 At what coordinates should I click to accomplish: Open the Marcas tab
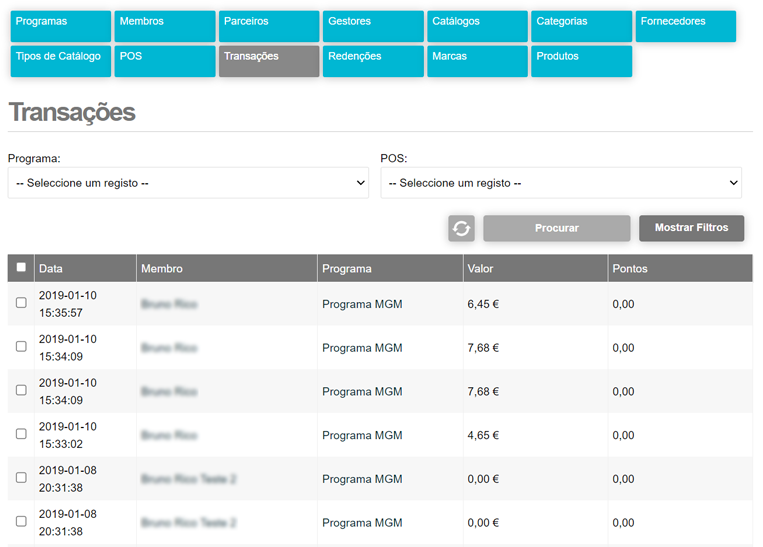477,61
